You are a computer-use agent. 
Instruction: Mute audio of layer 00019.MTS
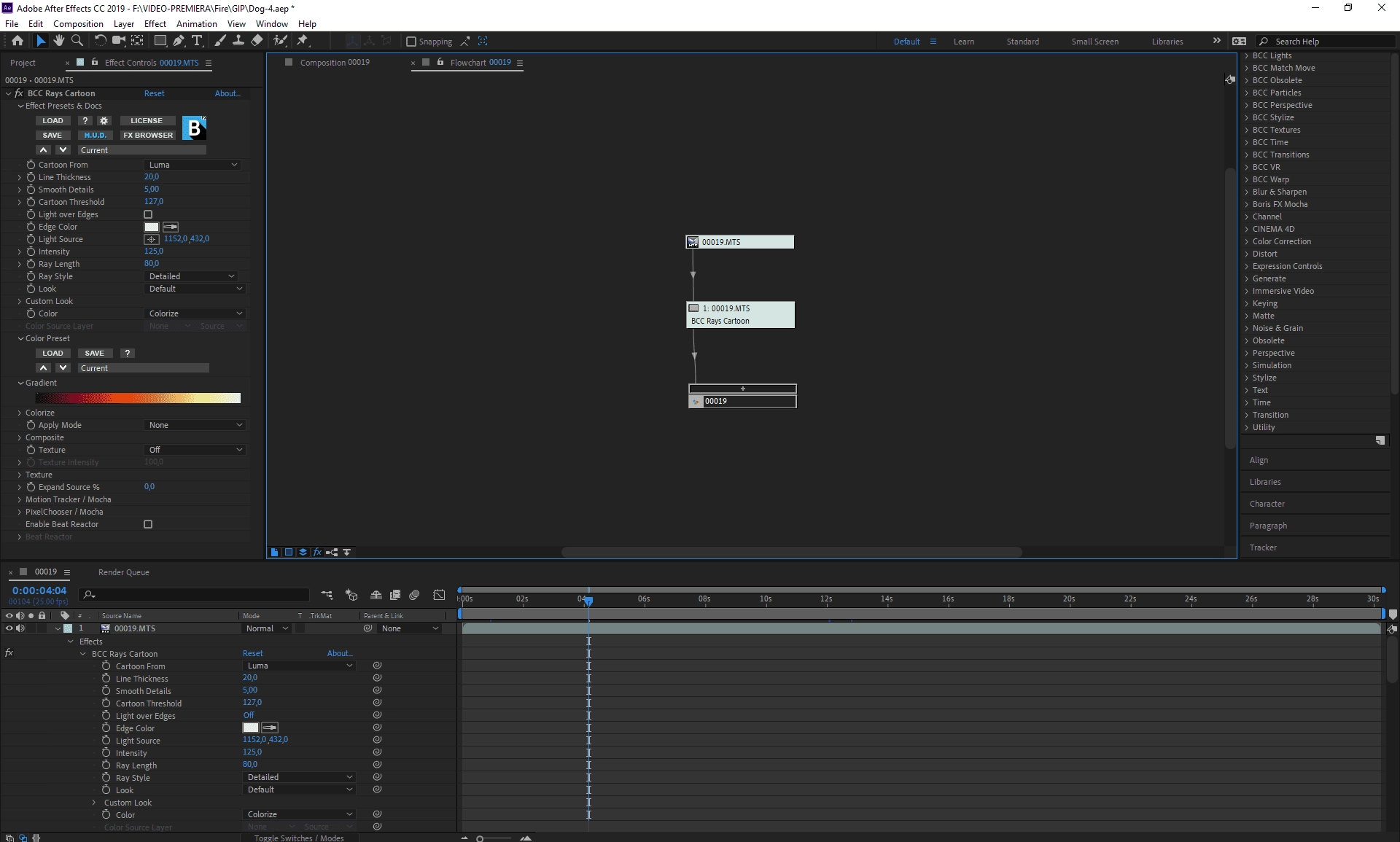coord(20,628)
